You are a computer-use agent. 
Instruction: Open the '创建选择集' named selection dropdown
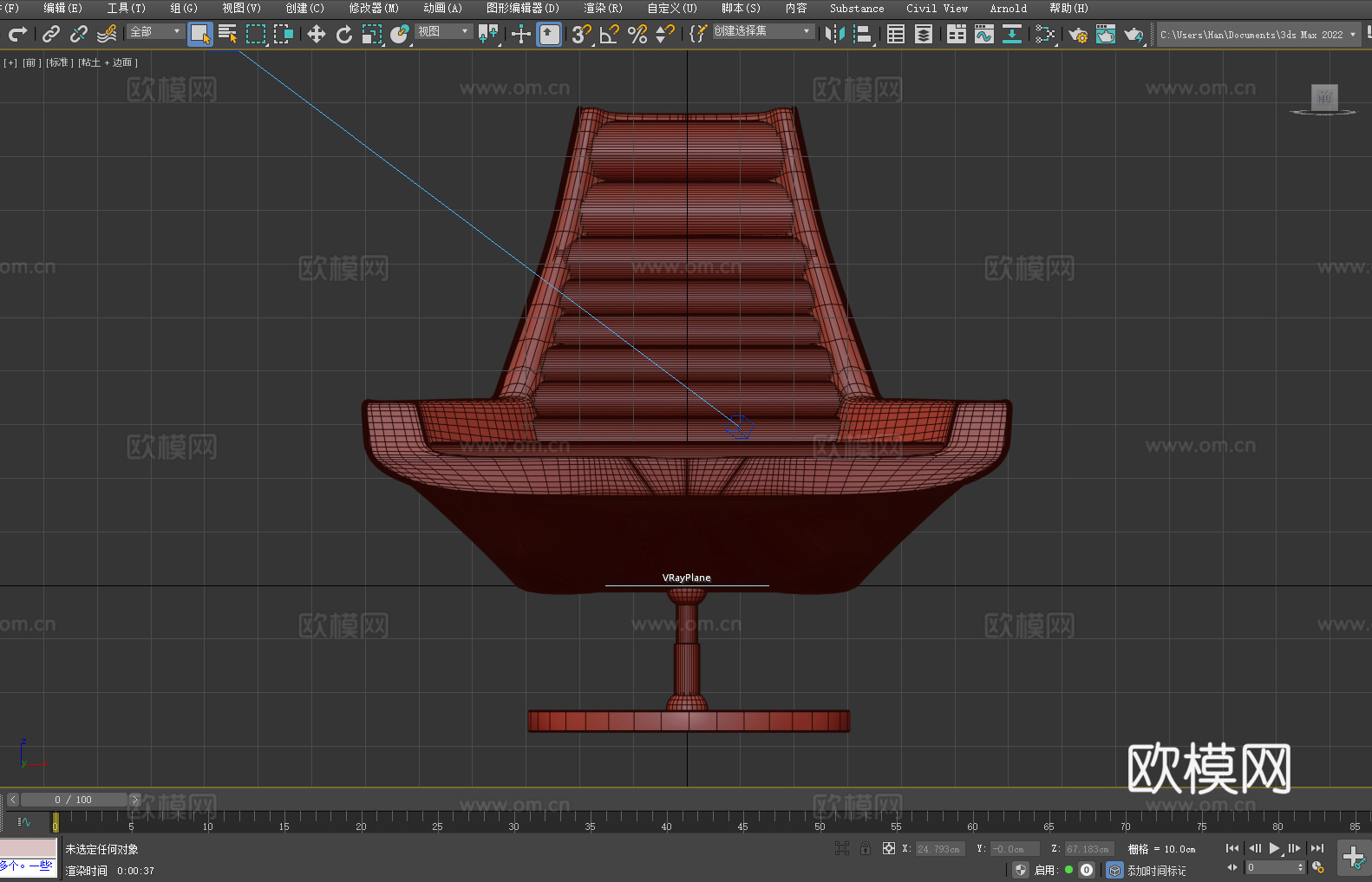click(x=763, y=31)
